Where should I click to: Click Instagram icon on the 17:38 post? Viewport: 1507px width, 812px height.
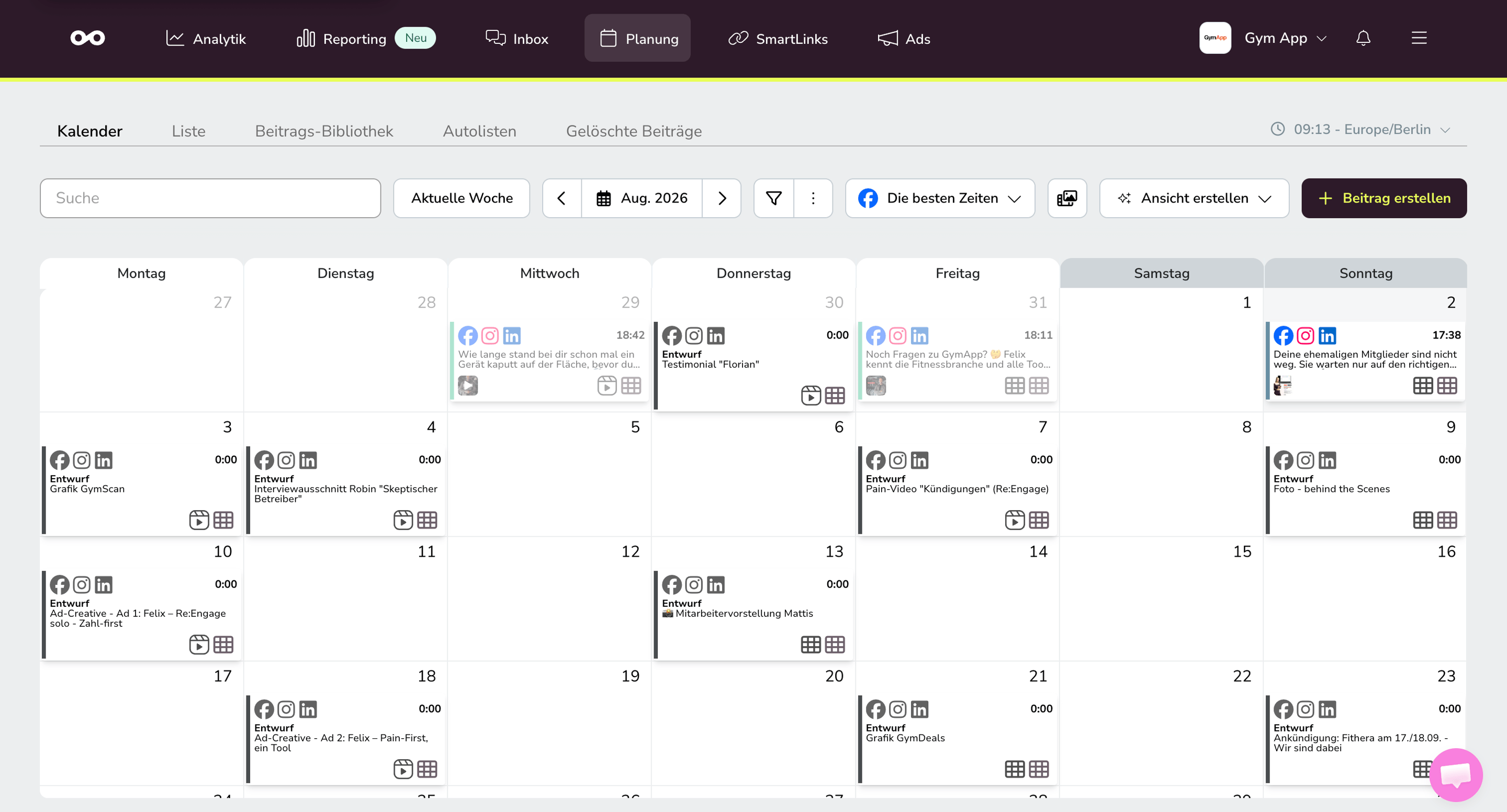1305,336
